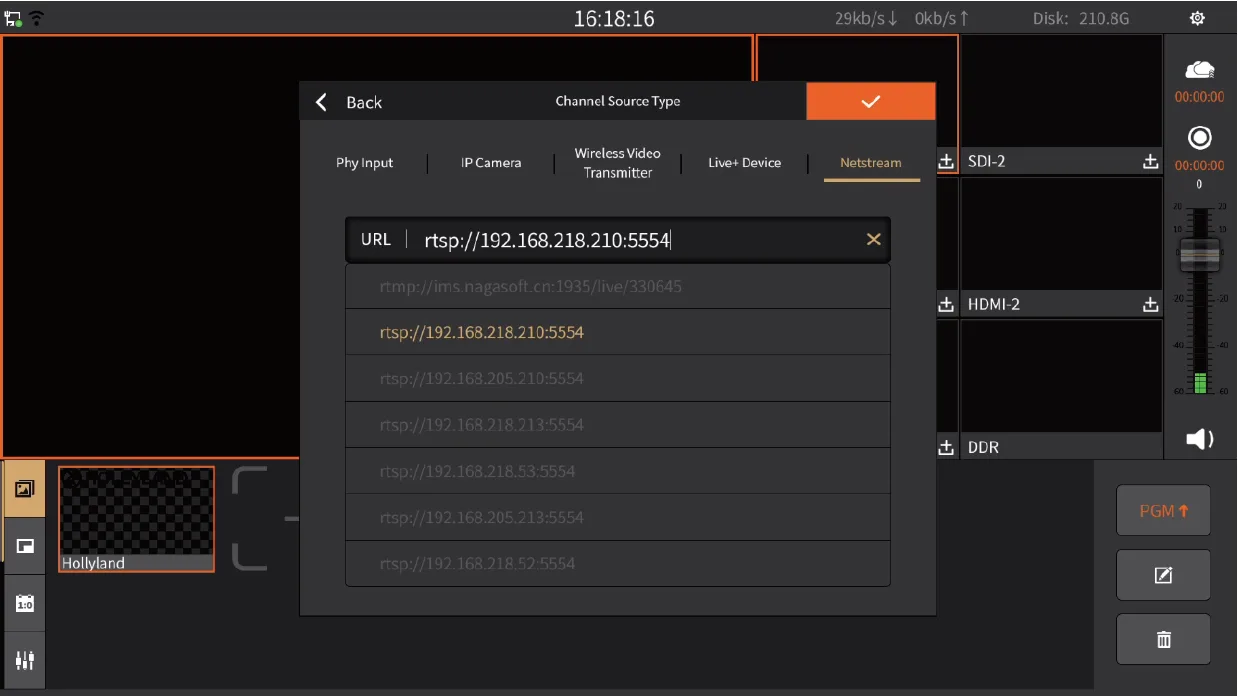Choose the rtmp://ims.nagasoft.cn stream URL
The image size is (1238, 696).
click(618, 287)
